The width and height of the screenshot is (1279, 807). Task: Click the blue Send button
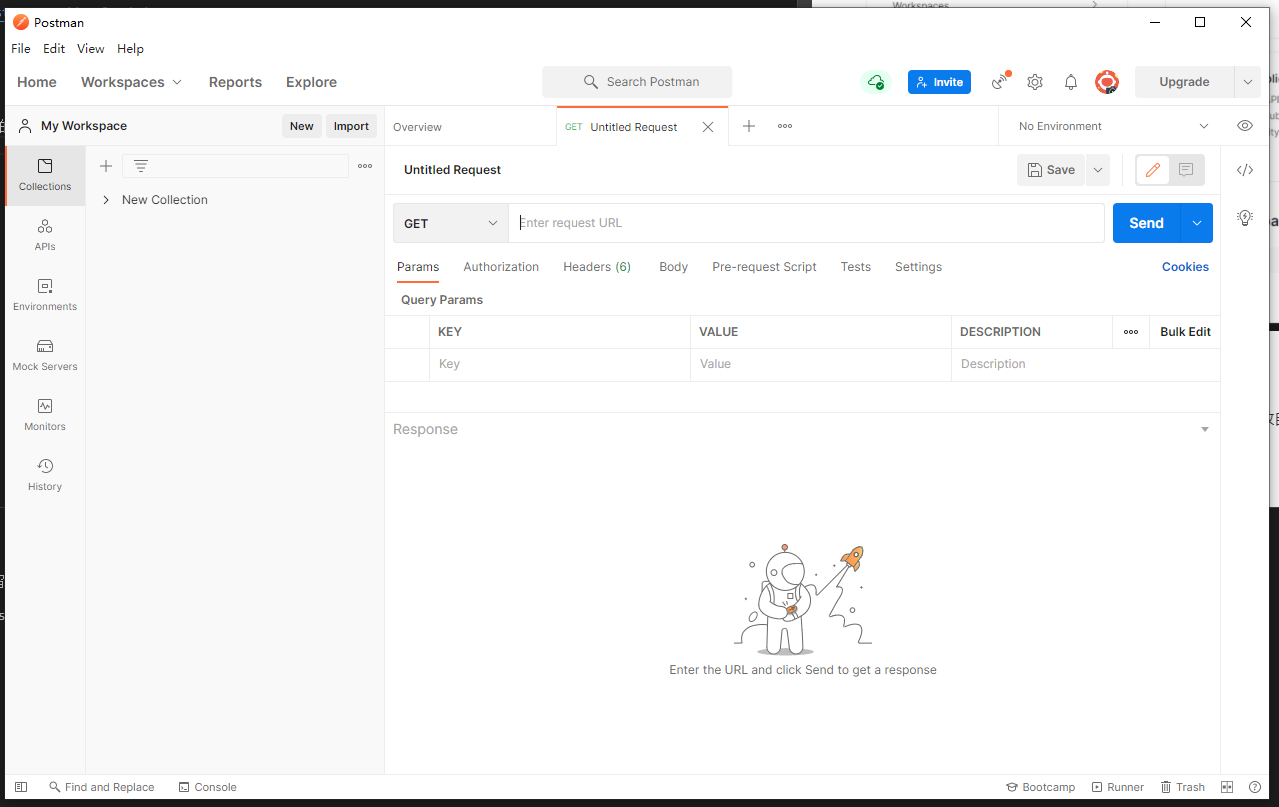[x=1146, y=223]
